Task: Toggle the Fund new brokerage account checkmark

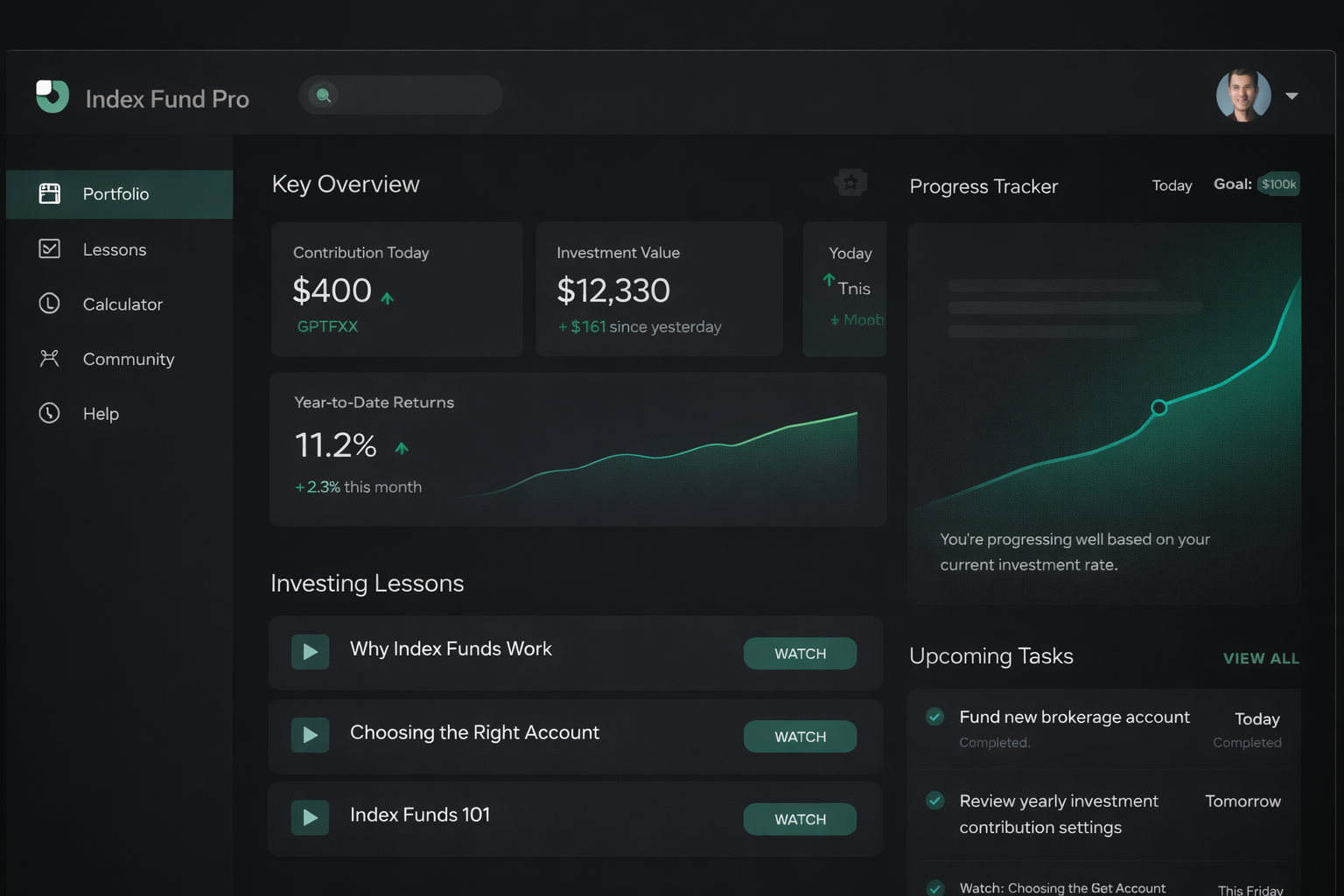Action: point(935,717)
